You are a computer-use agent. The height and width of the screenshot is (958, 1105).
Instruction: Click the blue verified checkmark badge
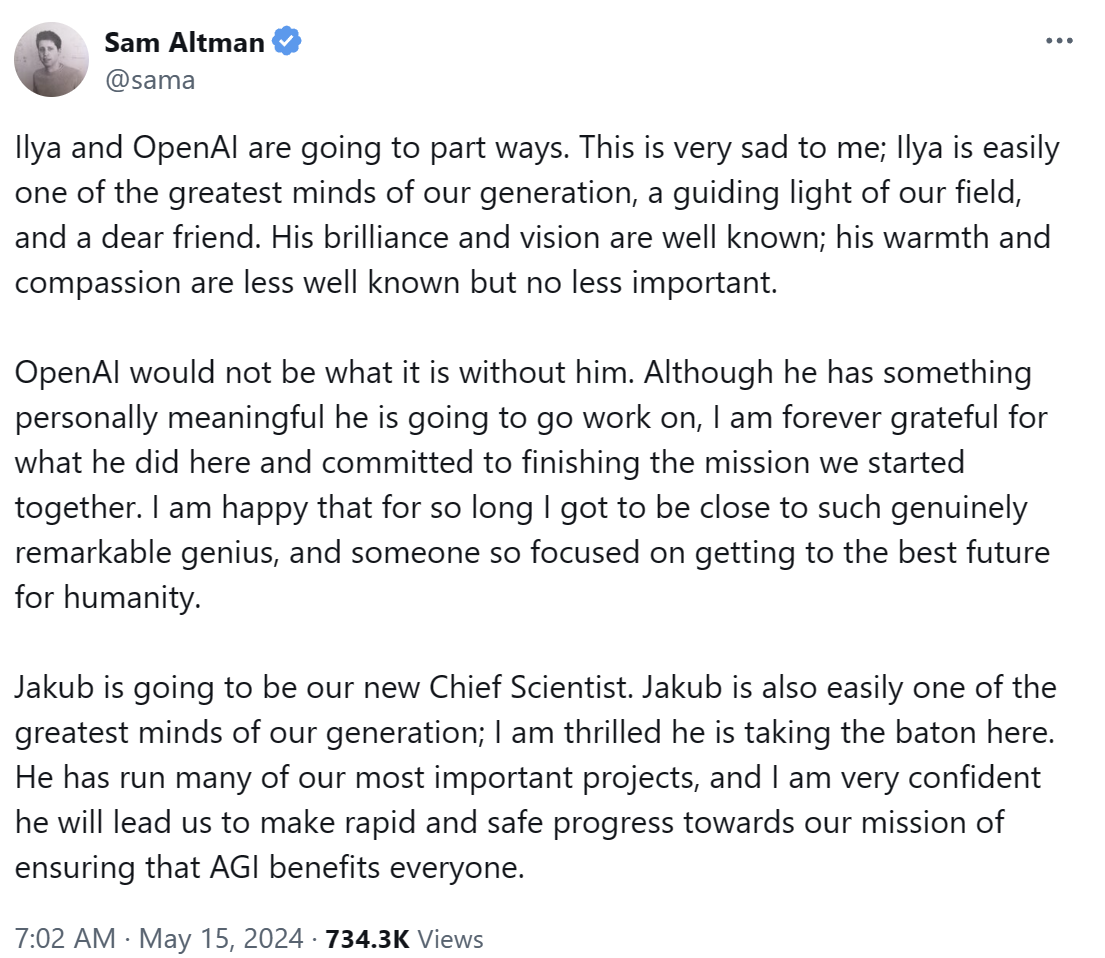[287, 42]
